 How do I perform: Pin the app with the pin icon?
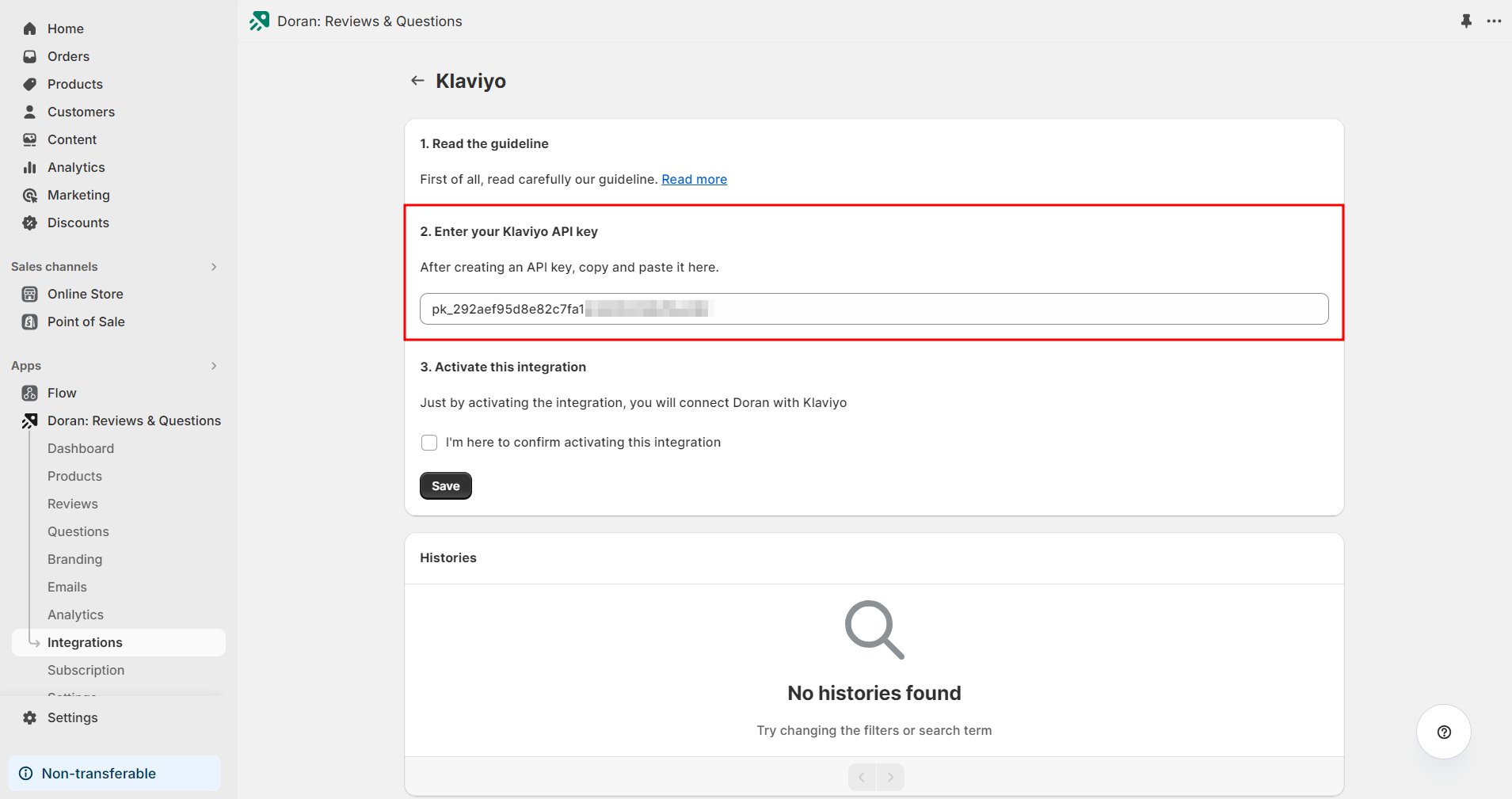pyautogui.click(x=1466, y=21)
